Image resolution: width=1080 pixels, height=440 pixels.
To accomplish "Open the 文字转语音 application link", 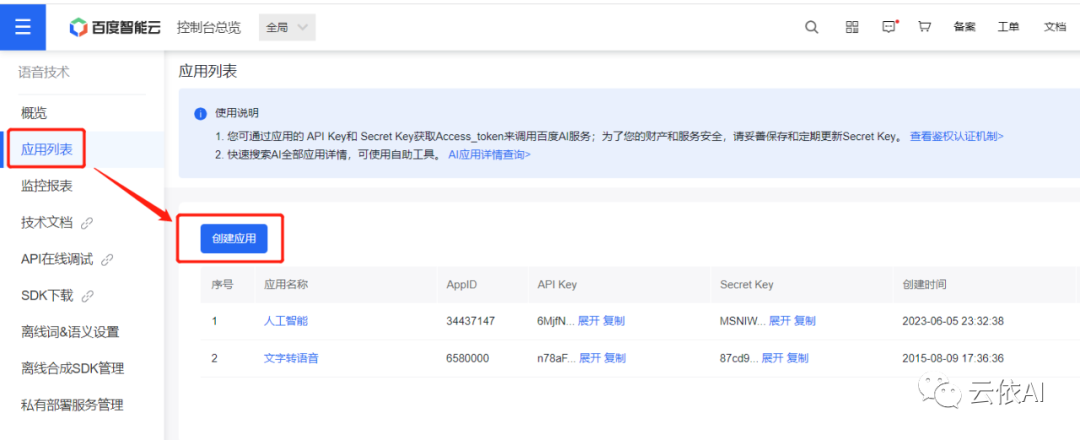I will 291,358.
